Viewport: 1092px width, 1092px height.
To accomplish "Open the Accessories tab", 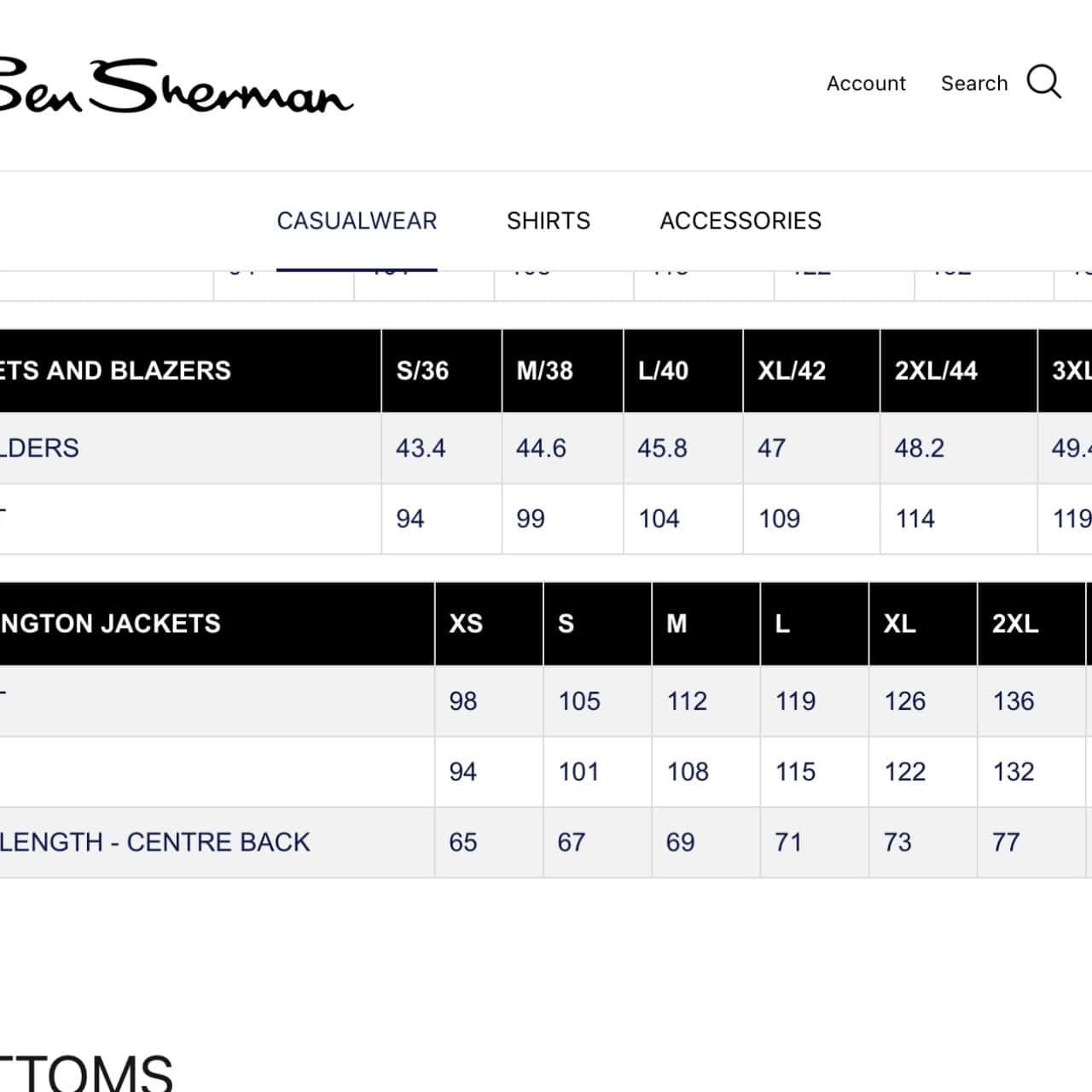I will click(740, 221).
